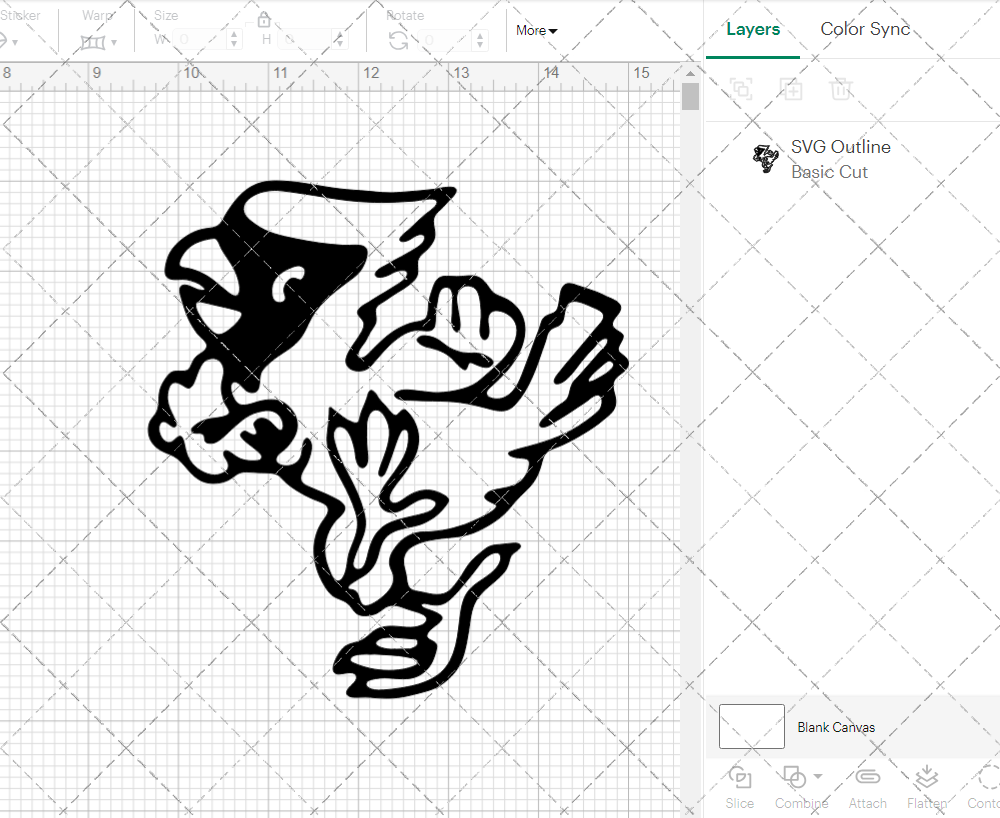
Task: Toggle the aspect ratio lock icon
Action: (264, 20)
